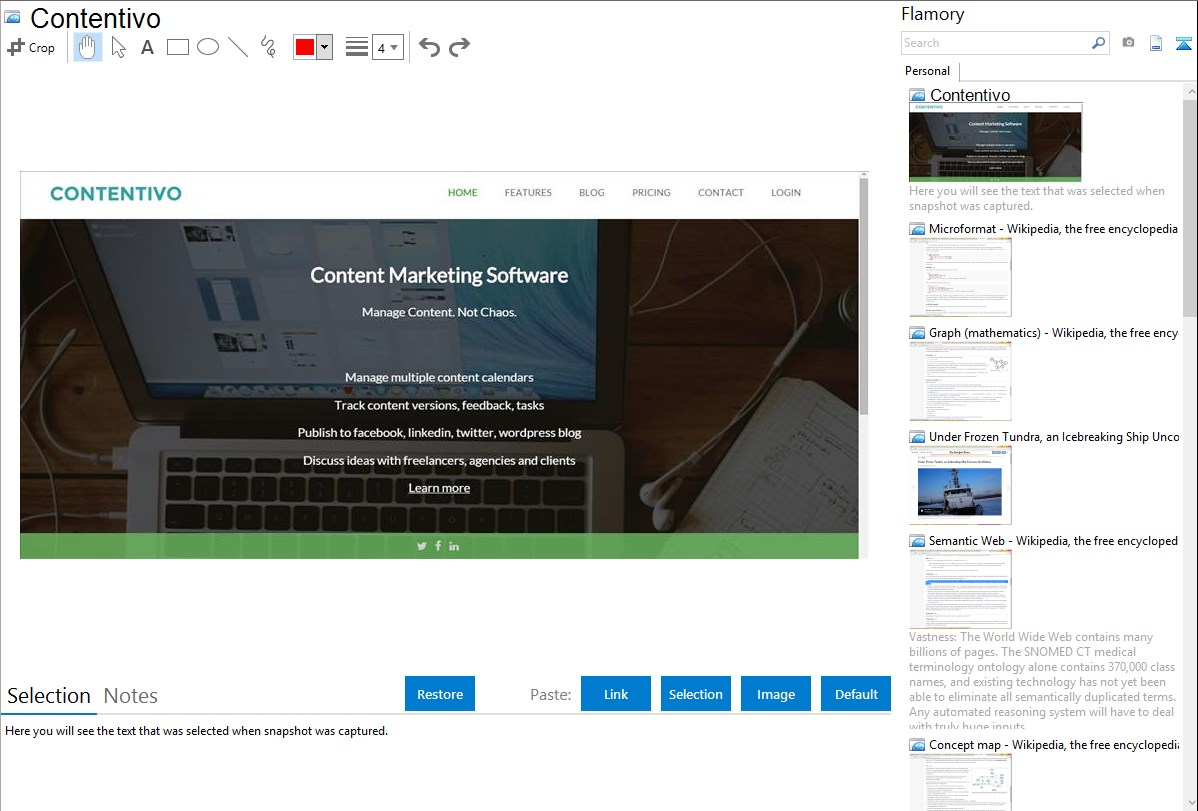The height and width of the screenshot is (811, 1198).
Task: Click the 'Vastness: The World Wide Web' description text
Action: [1043, 682]
